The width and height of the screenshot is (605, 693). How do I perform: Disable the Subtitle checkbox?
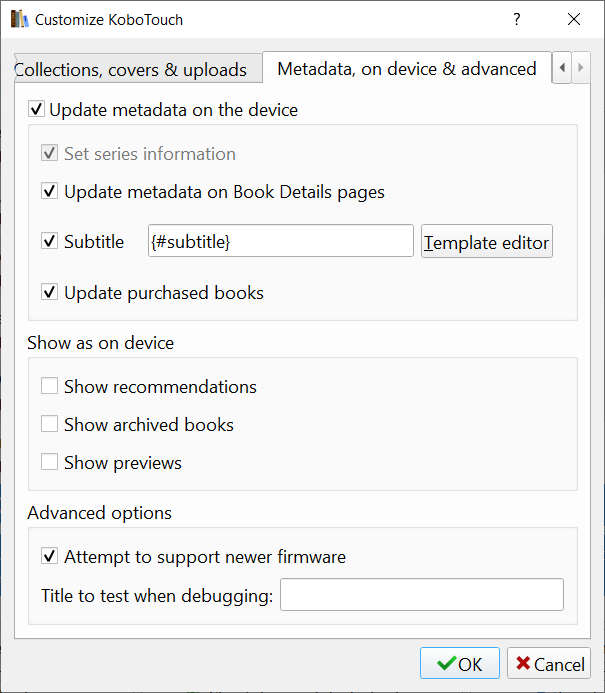(x=50, y=242)
